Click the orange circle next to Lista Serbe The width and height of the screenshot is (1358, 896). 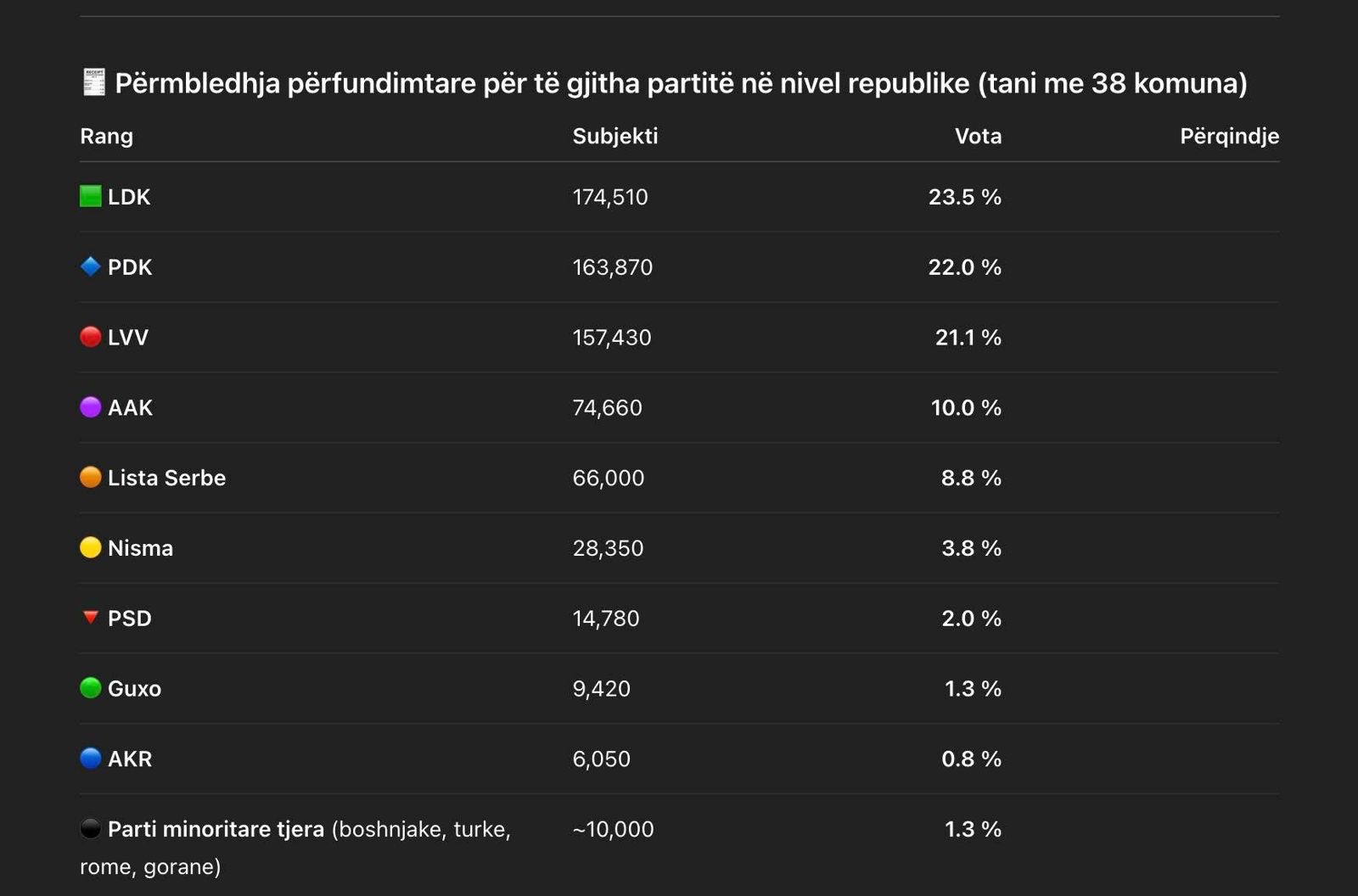[91, 478]
